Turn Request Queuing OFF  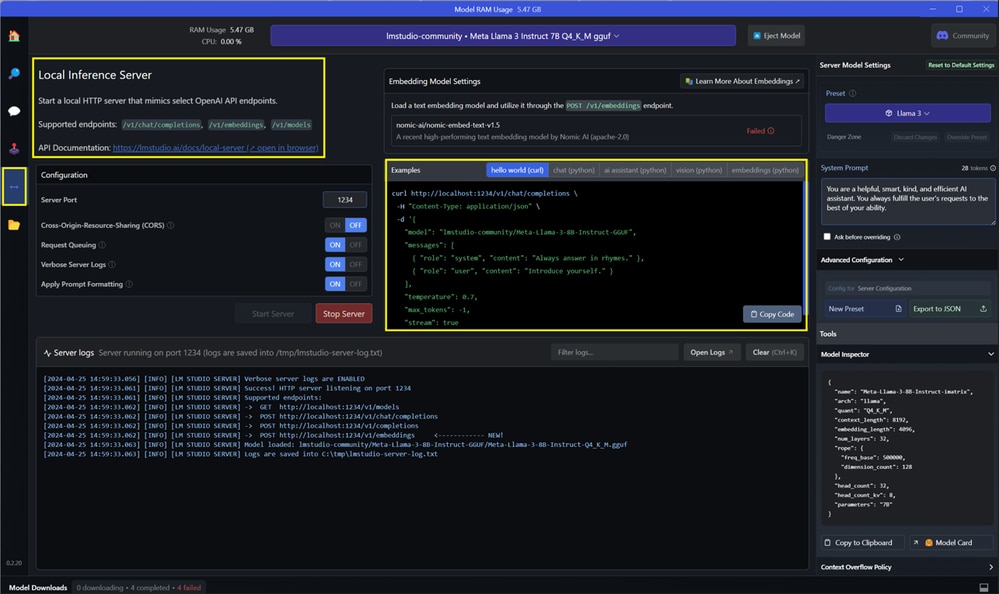pos(356,245)
